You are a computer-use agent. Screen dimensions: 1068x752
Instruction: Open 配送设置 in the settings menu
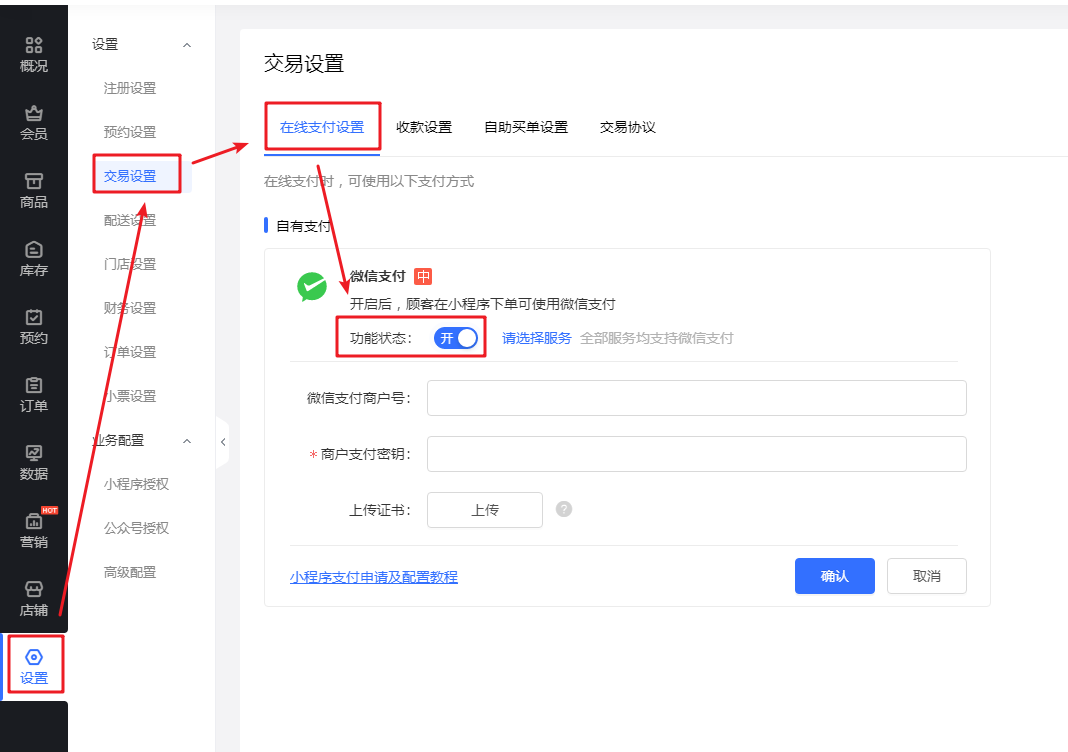[129, 220]
